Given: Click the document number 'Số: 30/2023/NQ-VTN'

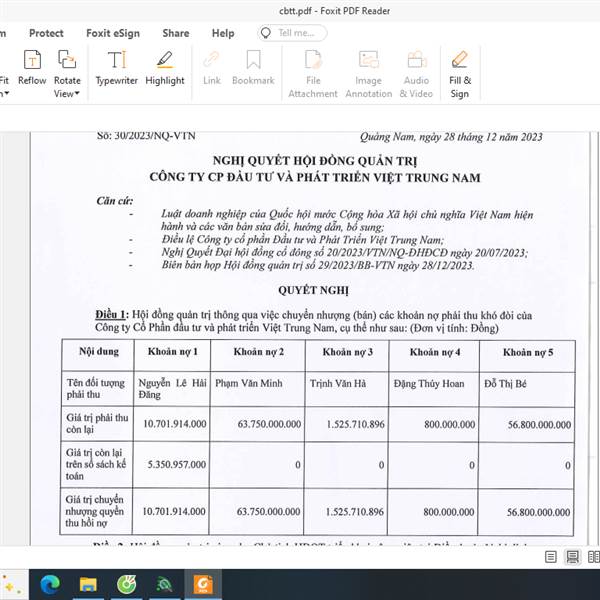Looking at the screenshot, I should (x=146, y=136).
